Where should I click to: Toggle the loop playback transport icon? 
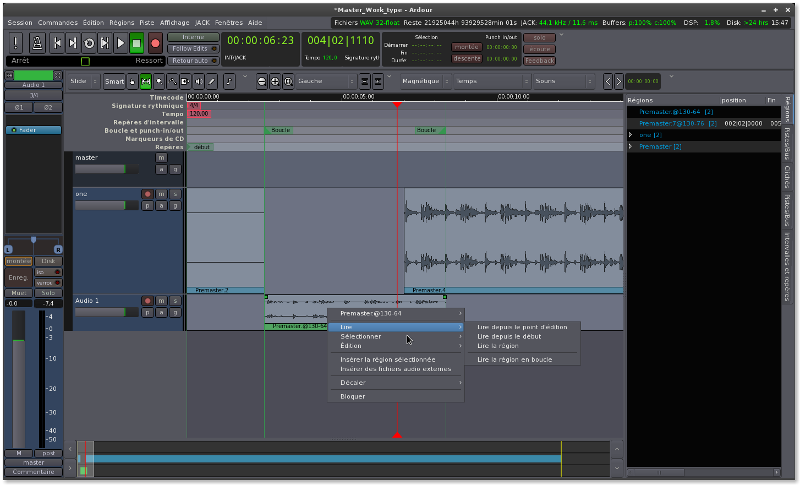click(89, 43)
